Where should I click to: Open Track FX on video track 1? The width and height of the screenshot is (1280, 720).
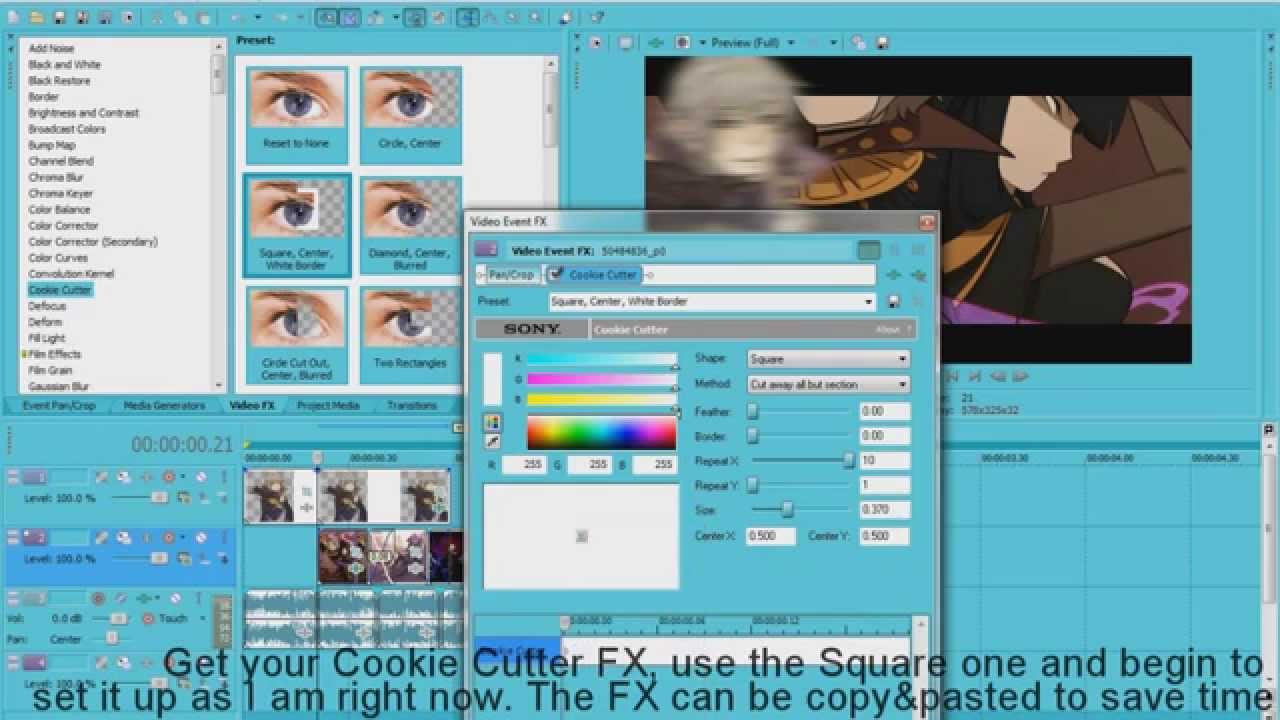click(x=146, y=477)
